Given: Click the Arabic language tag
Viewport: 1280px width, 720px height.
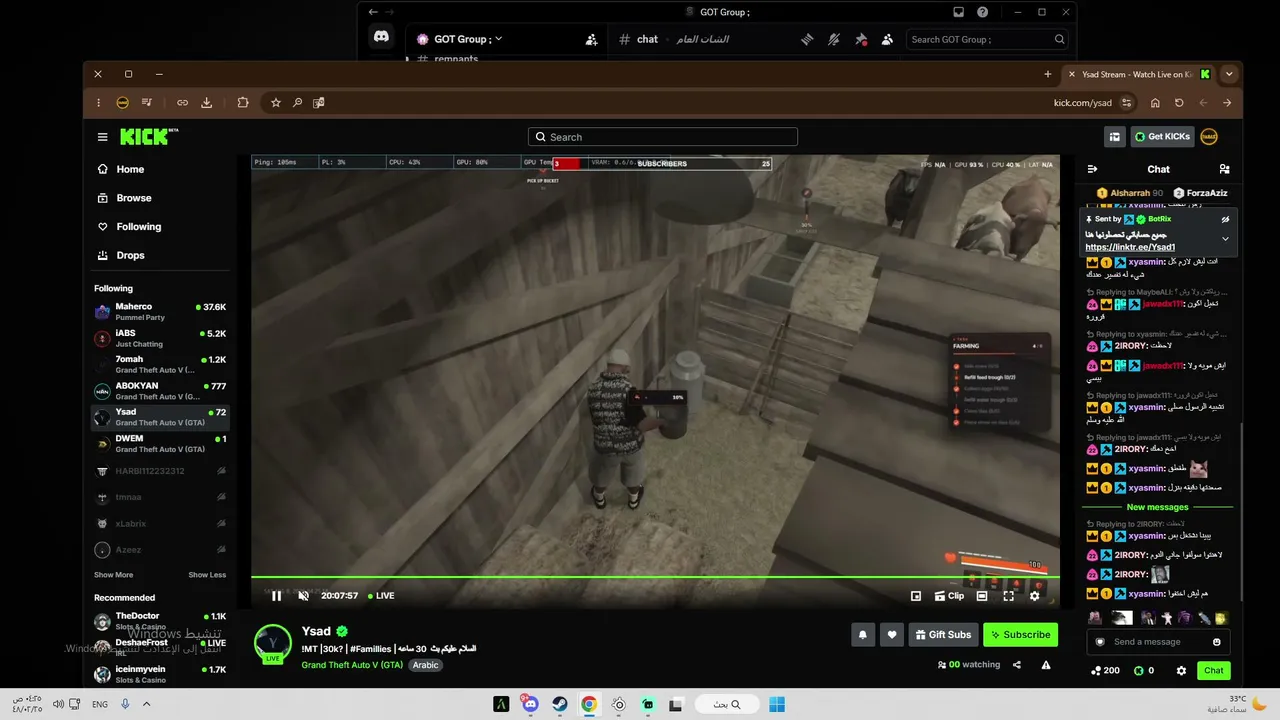Looking at the screenshot, I should tap(426, 665).
